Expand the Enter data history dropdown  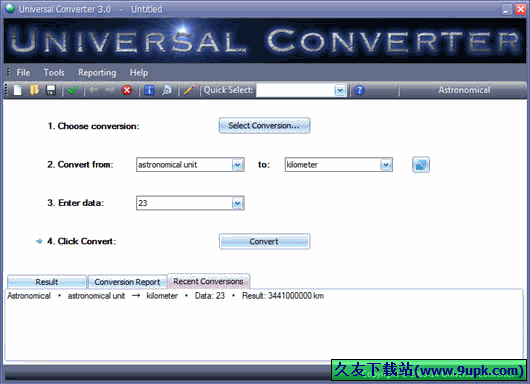click(238, 203)
